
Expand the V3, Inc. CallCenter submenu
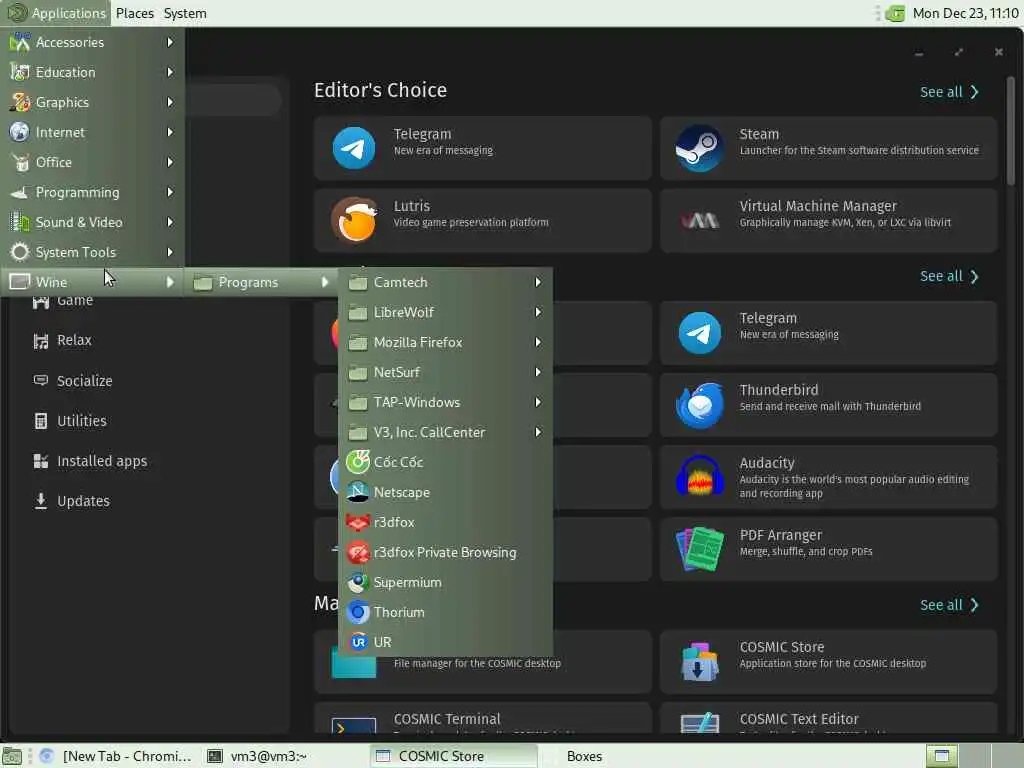pyautogui.click(x=445, y=432)
